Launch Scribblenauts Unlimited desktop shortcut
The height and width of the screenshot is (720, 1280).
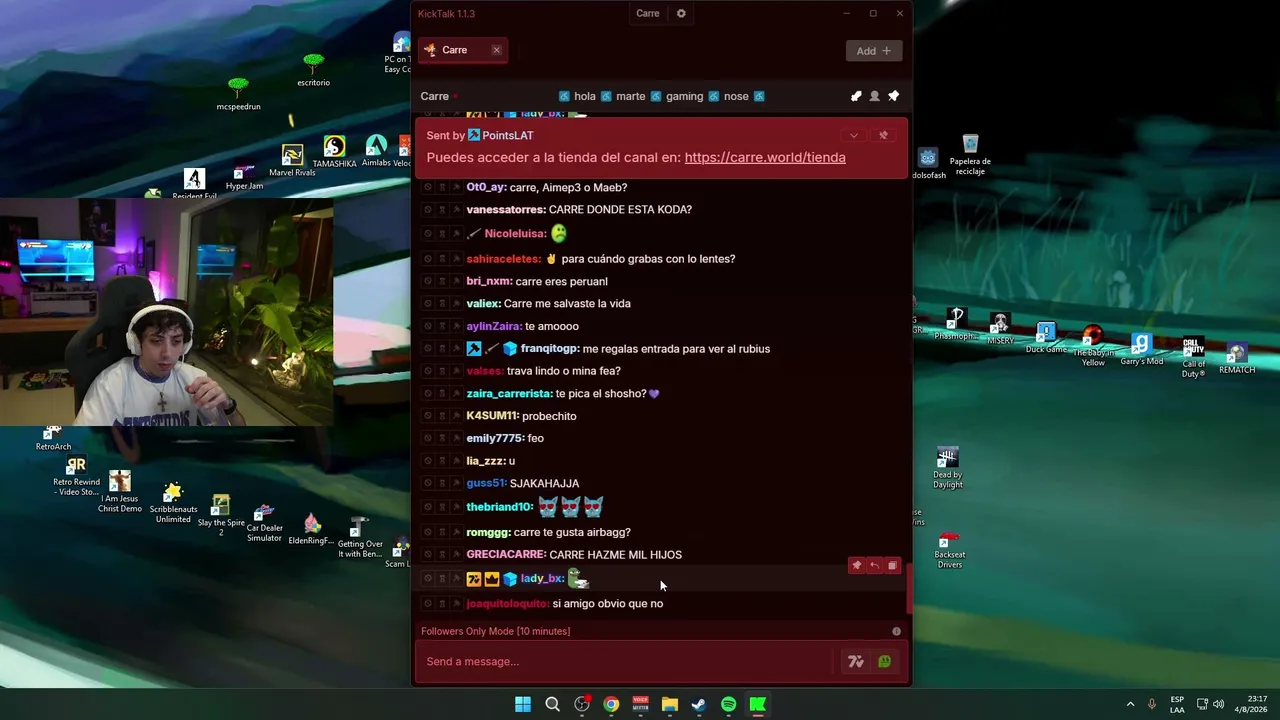(x=173, y=503)
